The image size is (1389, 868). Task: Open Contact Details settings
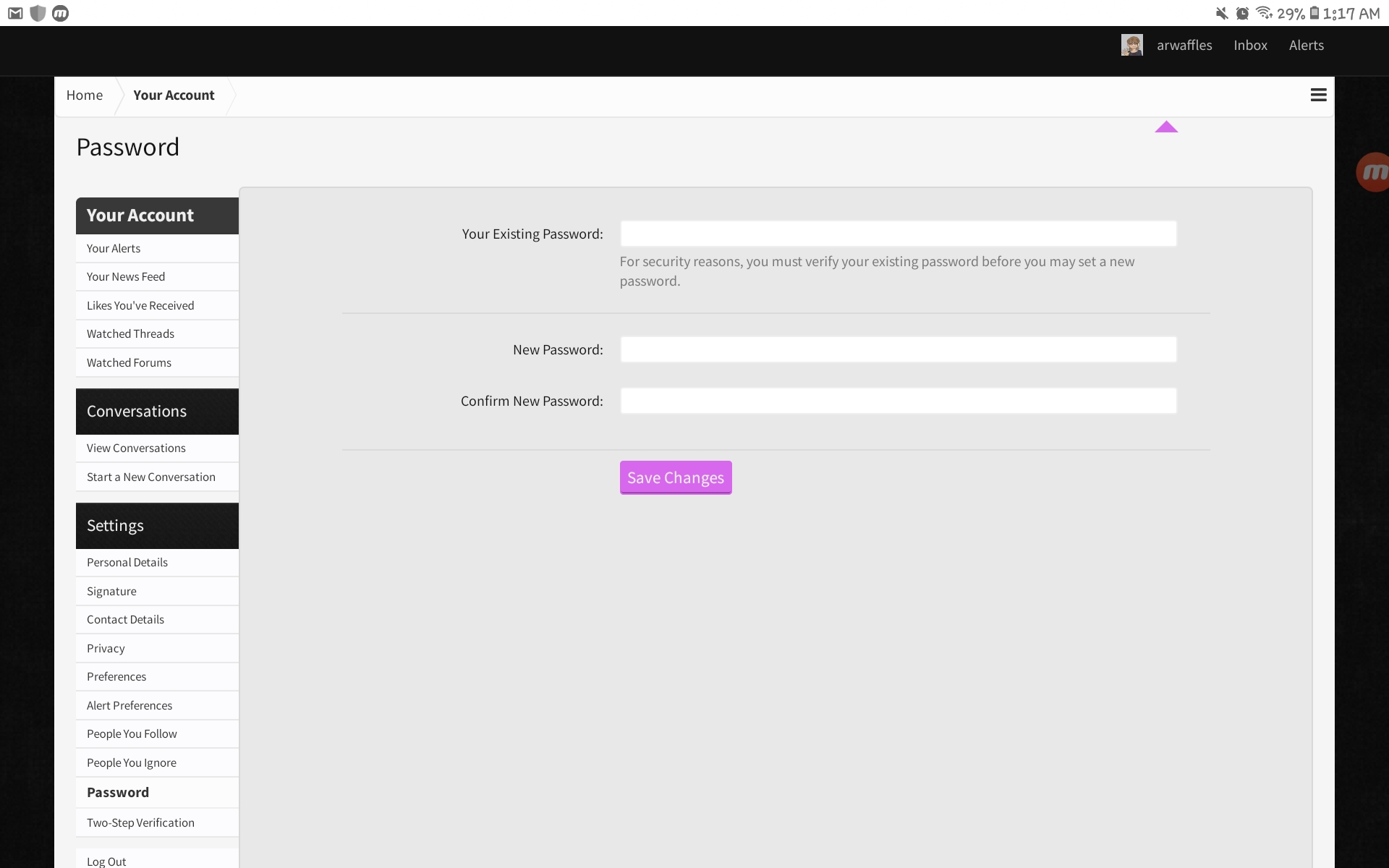click(157, 619)
